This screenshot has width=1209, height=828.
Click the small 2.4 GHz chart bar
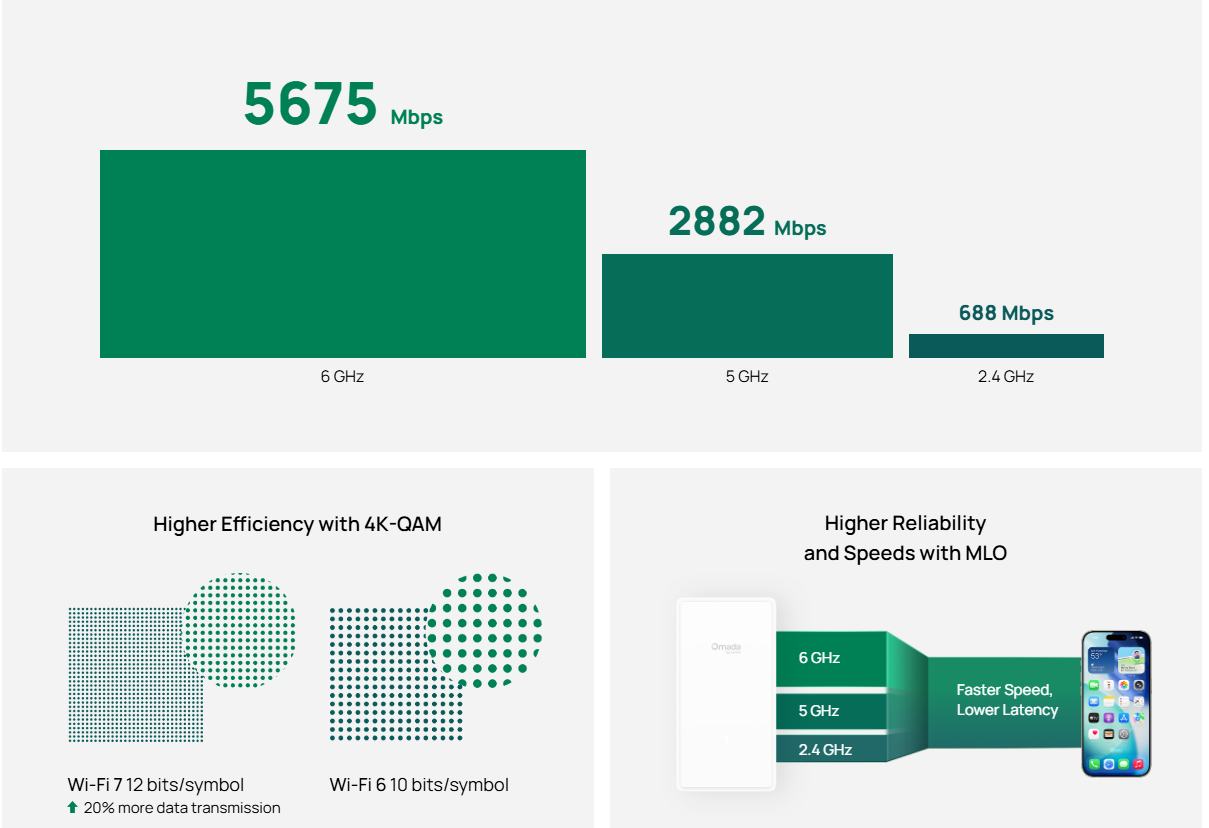(x=1006, y=346)
